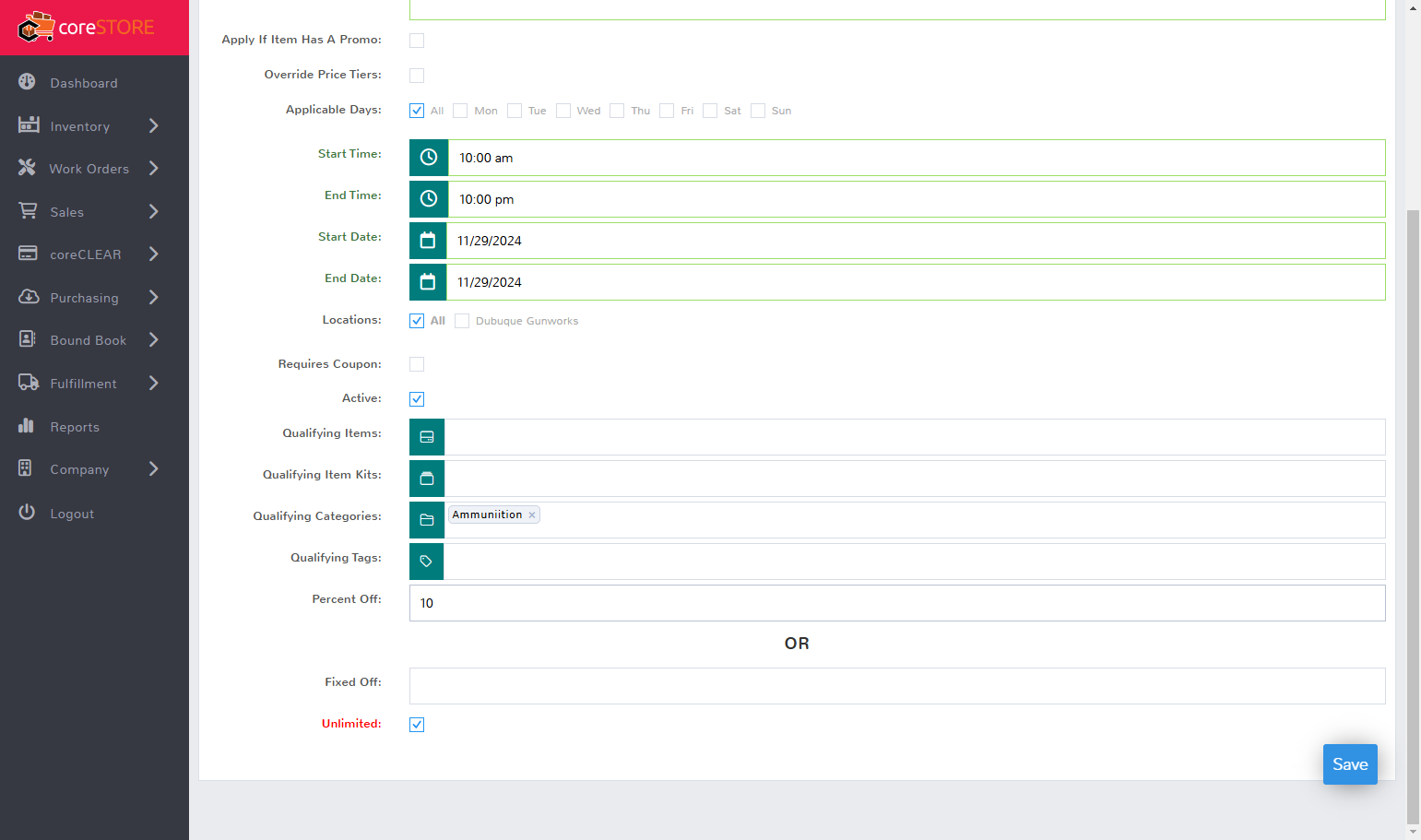Click the Qualifying Items icon button
1421x840 pixels.
click(427, 437)
